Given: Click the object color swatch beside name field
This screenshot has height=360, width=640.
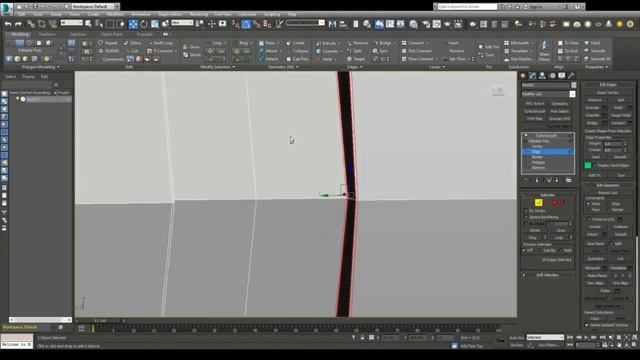Looking at the screenshot, I should pyautogui.click(x=573, y=85).
